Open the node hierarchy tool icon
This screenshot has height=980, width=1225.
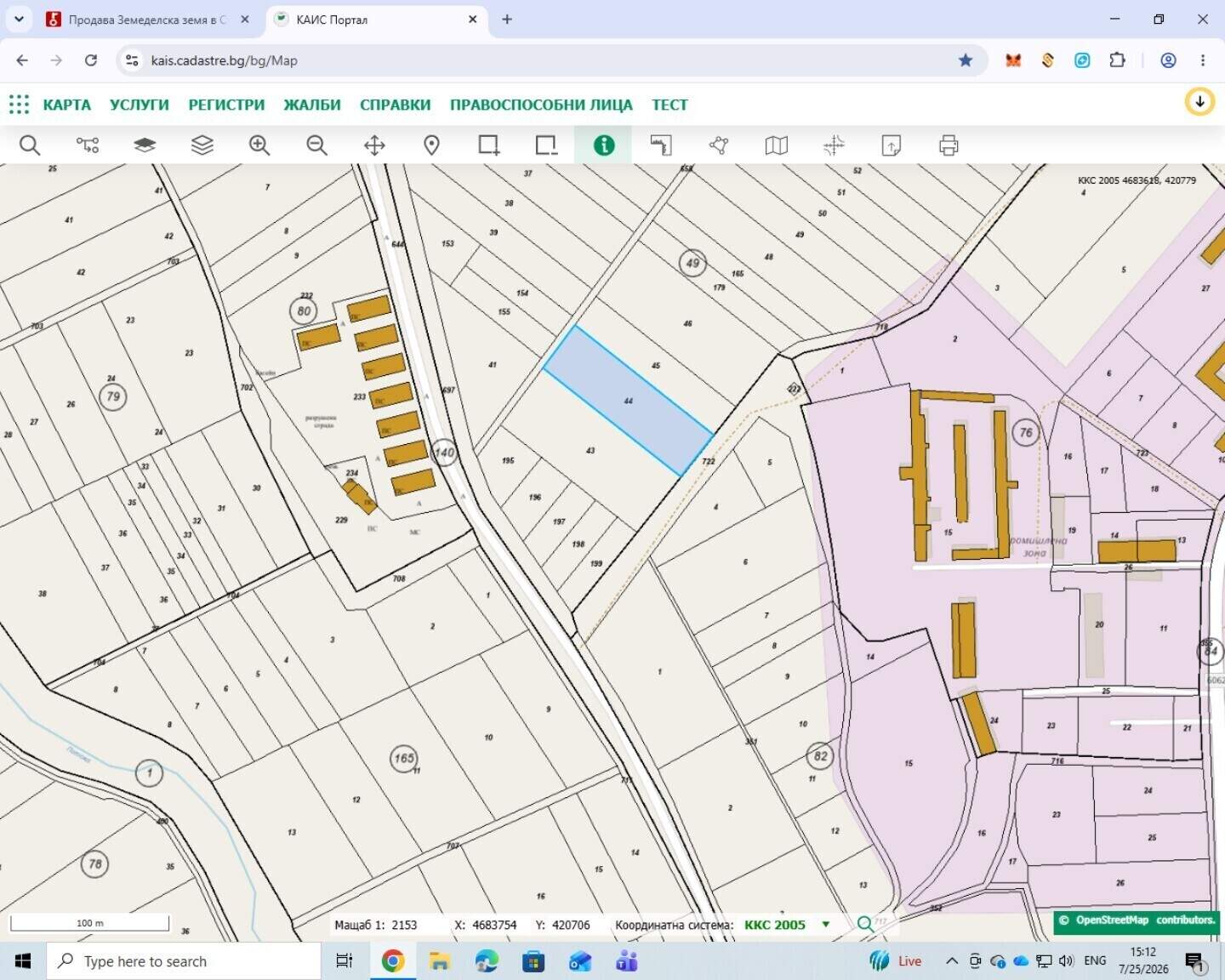88,145
